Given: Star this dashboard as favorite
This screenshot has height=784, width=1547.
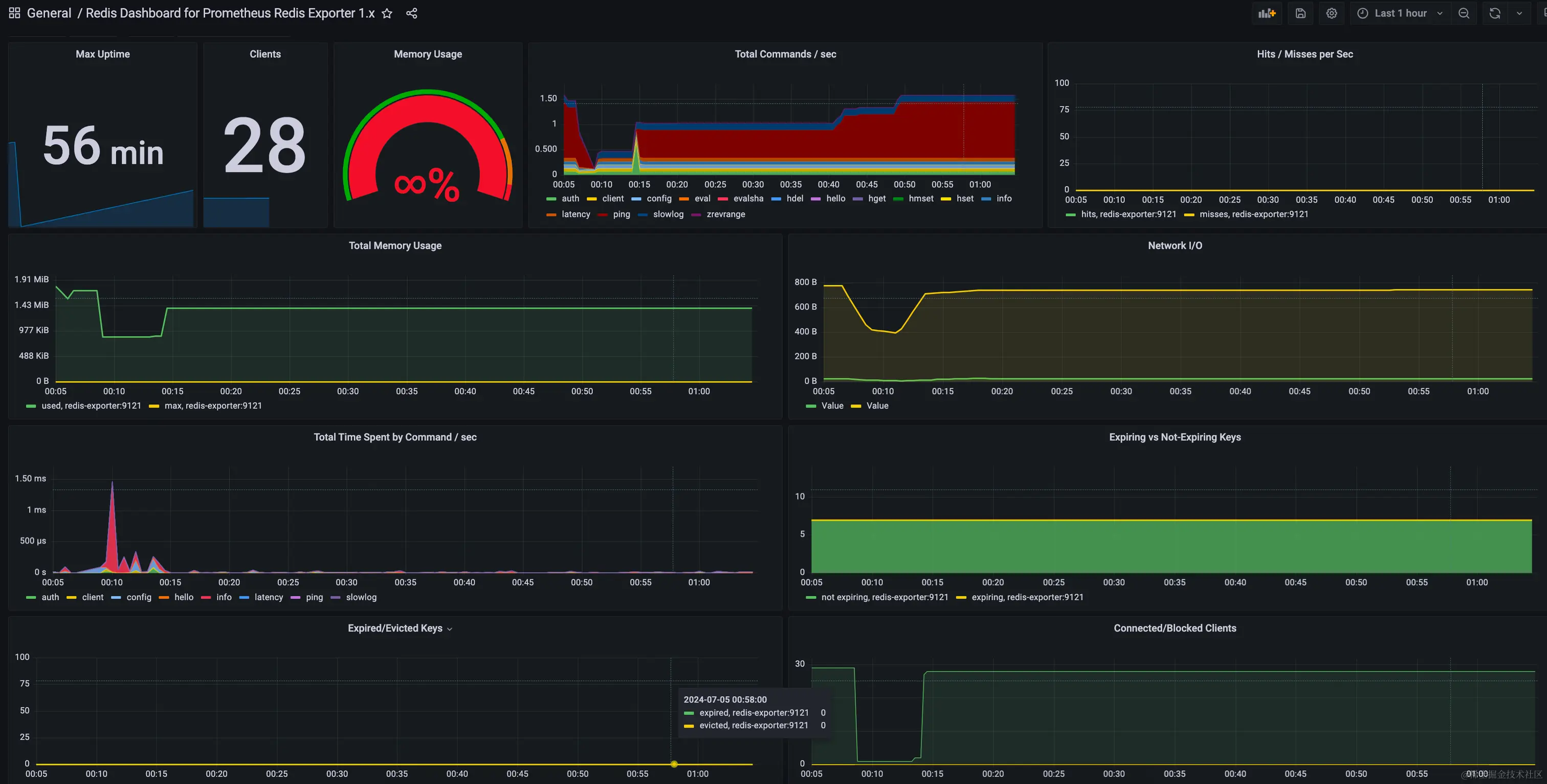Looking at the screenshot, I should pos(387,13).
